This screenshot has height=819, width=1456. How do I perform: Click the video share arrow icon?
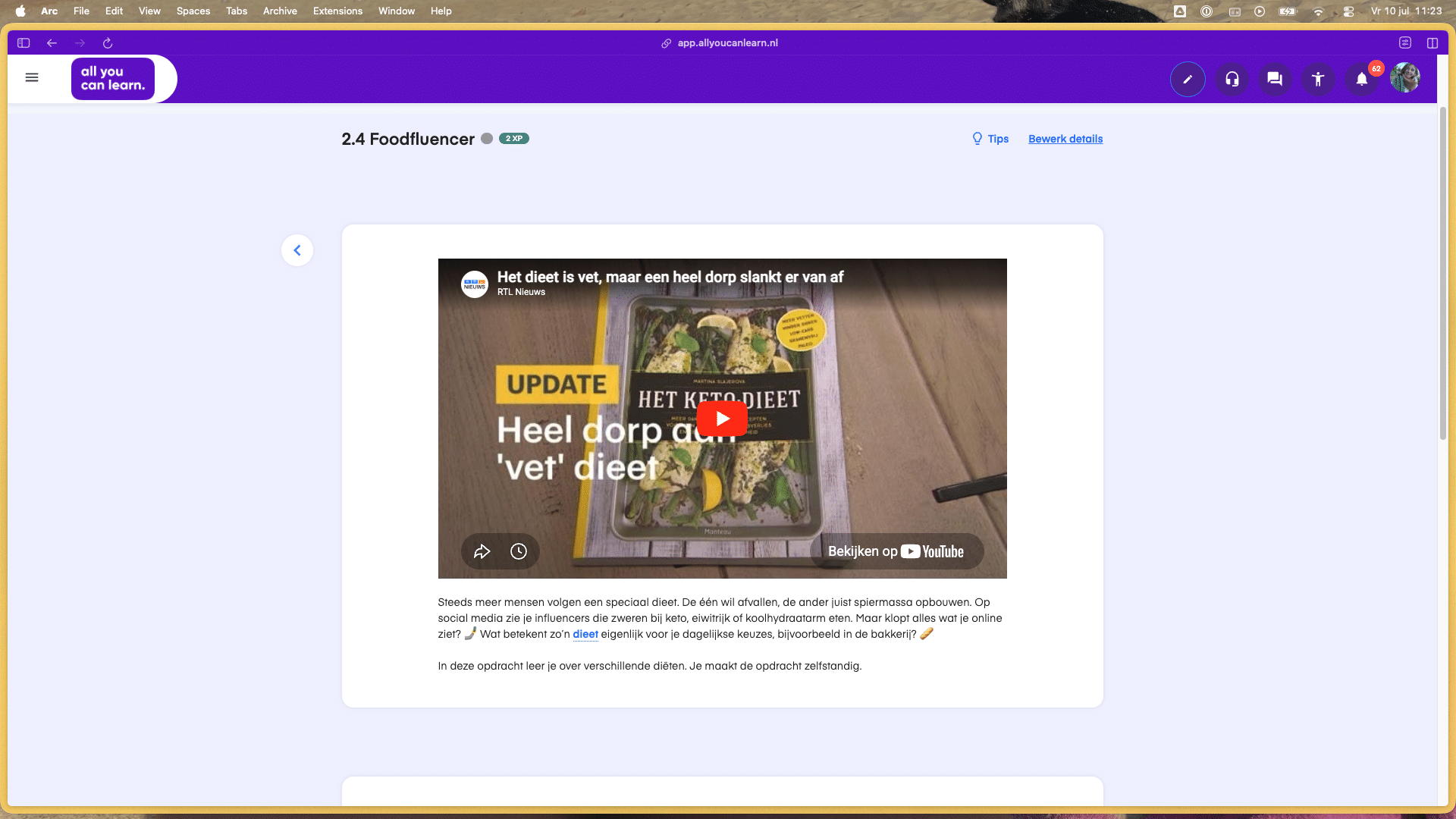tap(482, 551)
